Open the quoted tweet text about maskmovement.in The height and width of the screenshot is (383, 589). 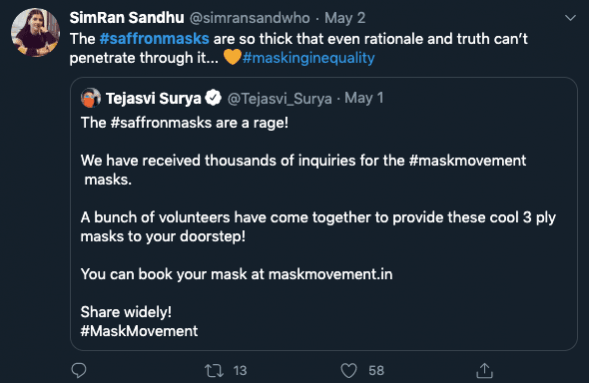237,274
